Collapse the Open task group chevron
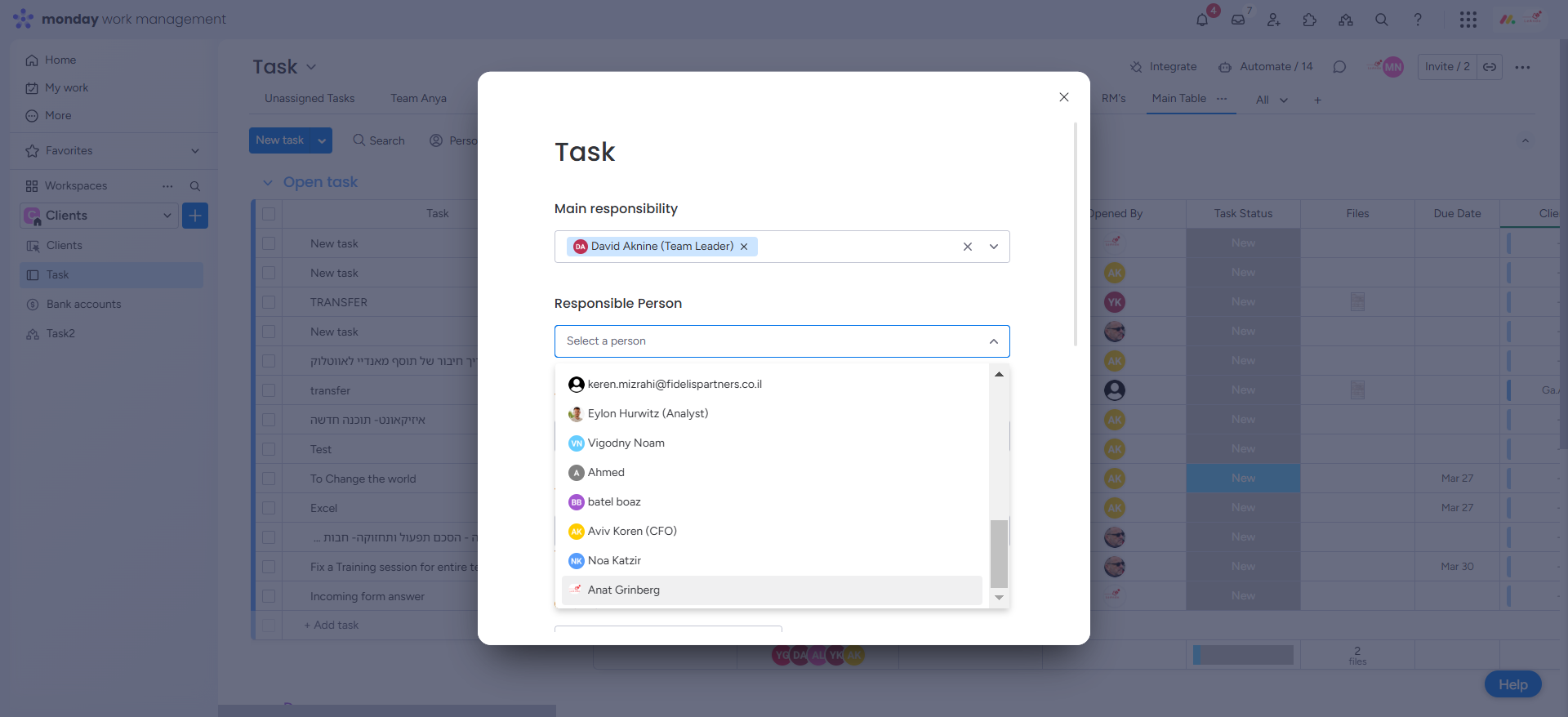 point(268,183)
